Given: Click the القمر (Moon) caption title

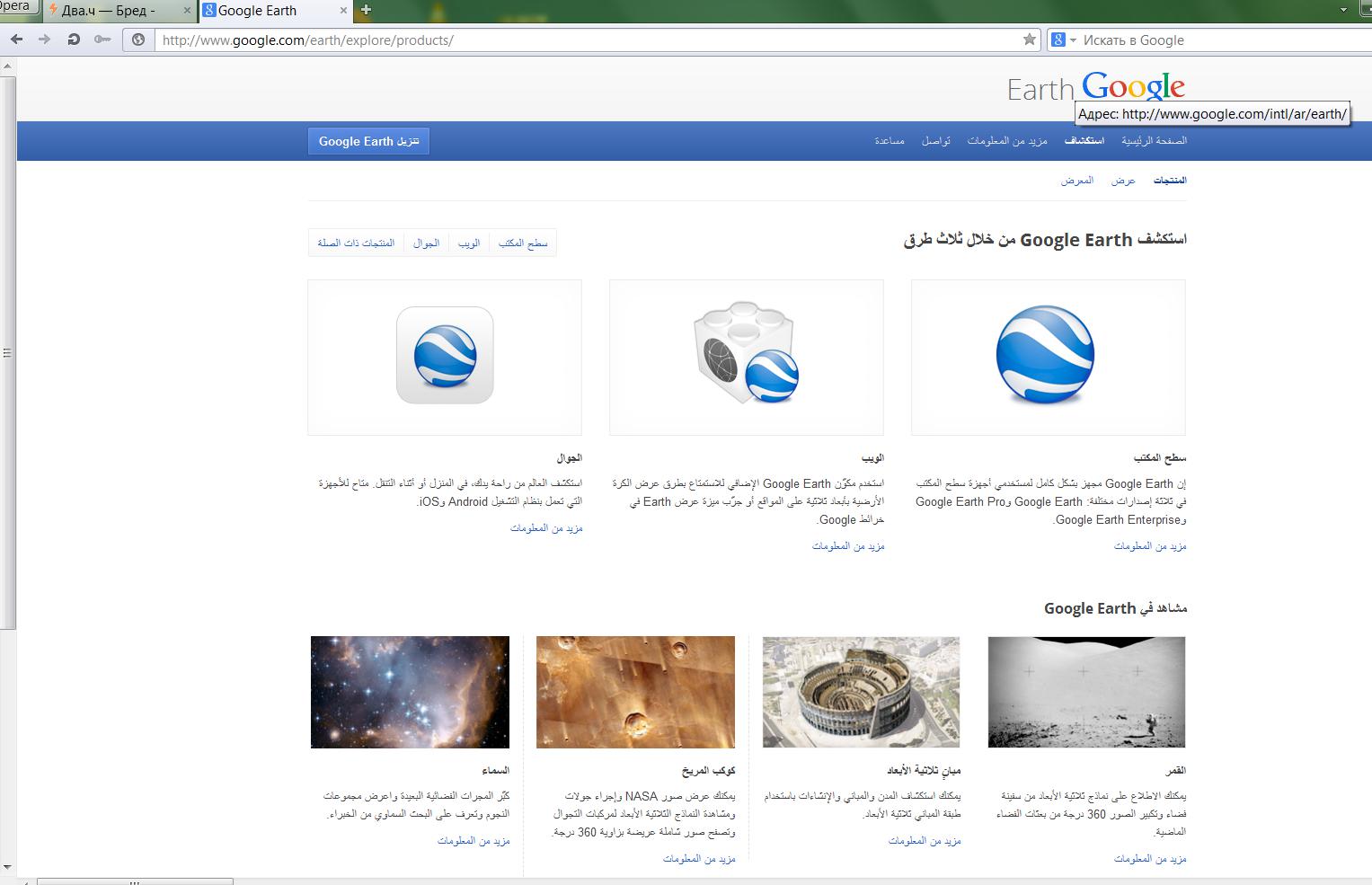Looking at the screenshot, I should [x=1175, y=771].
